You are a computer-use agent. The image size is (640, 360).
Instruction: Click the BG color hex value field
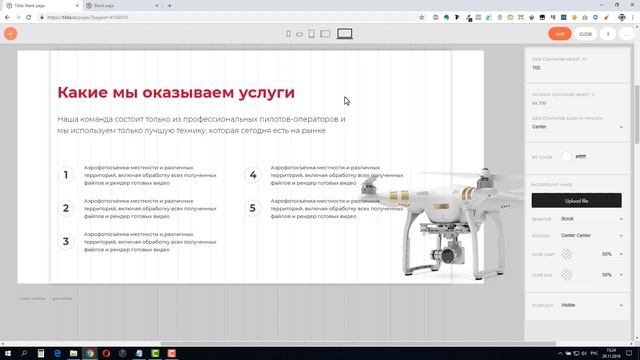(580, 157)
